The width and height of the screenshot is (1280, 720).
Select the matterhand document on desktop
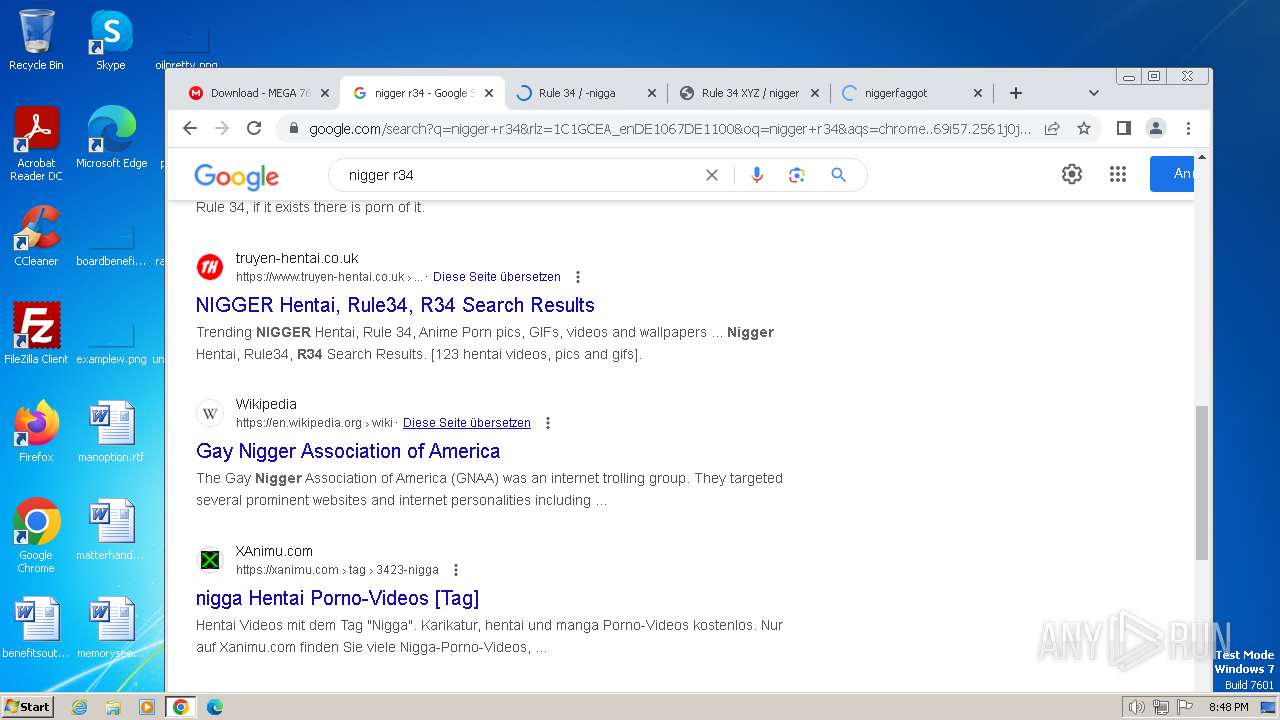coord(111,530)
